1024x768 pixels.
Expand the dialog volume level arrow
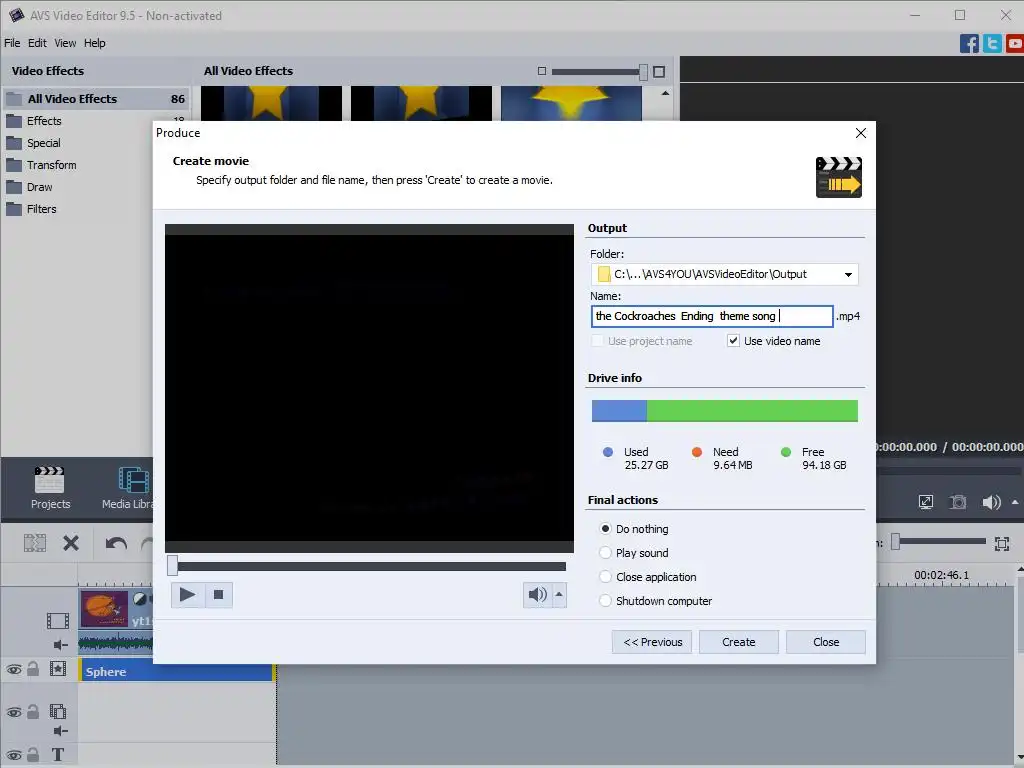[x=559, y=594]
